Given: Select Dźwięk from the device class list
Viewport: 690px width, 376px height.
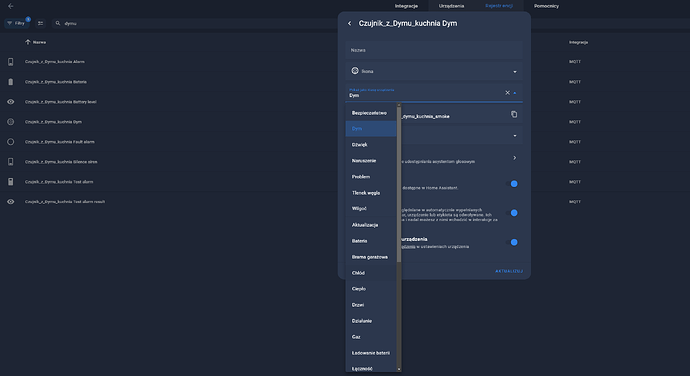Looking at the screenshot, I should (371, 145).
